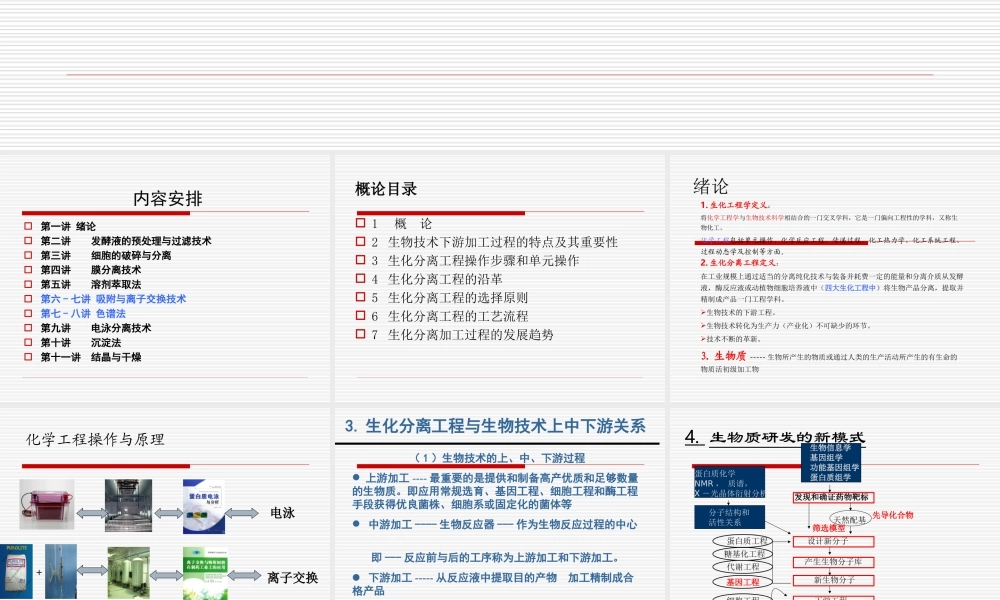Open the blue 第六–七讲 吸附与离子交换技术 link
Screen dimensions: 1000x600
(113, 299)
